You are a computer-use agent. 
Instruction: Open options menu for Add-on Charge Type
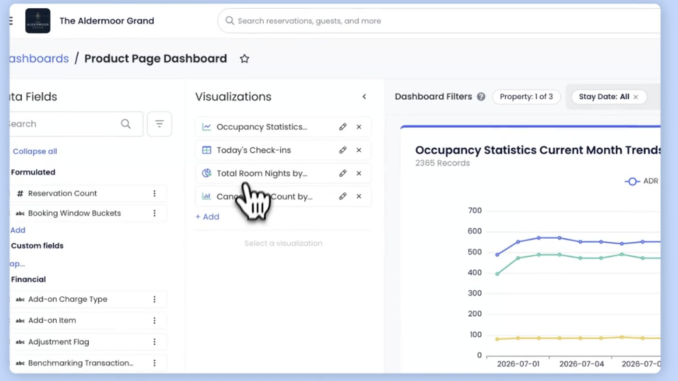pyautogui.click(x=154, y=299)
